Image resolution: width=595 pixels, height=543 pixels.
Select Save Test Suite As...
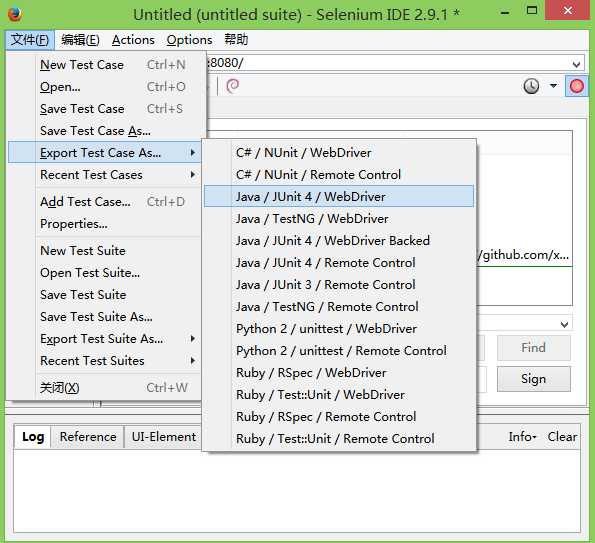(104, 317)
